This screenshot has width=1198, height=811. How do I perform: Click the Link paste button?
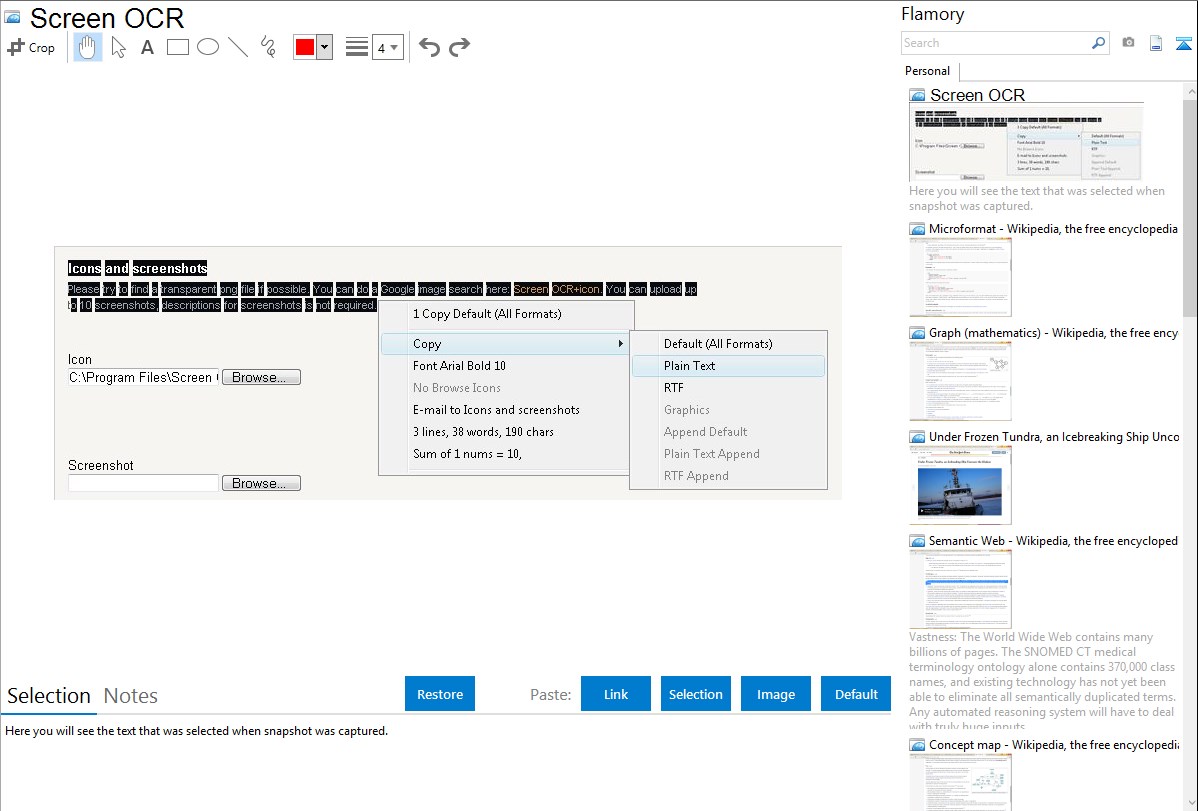click(616, 694)
